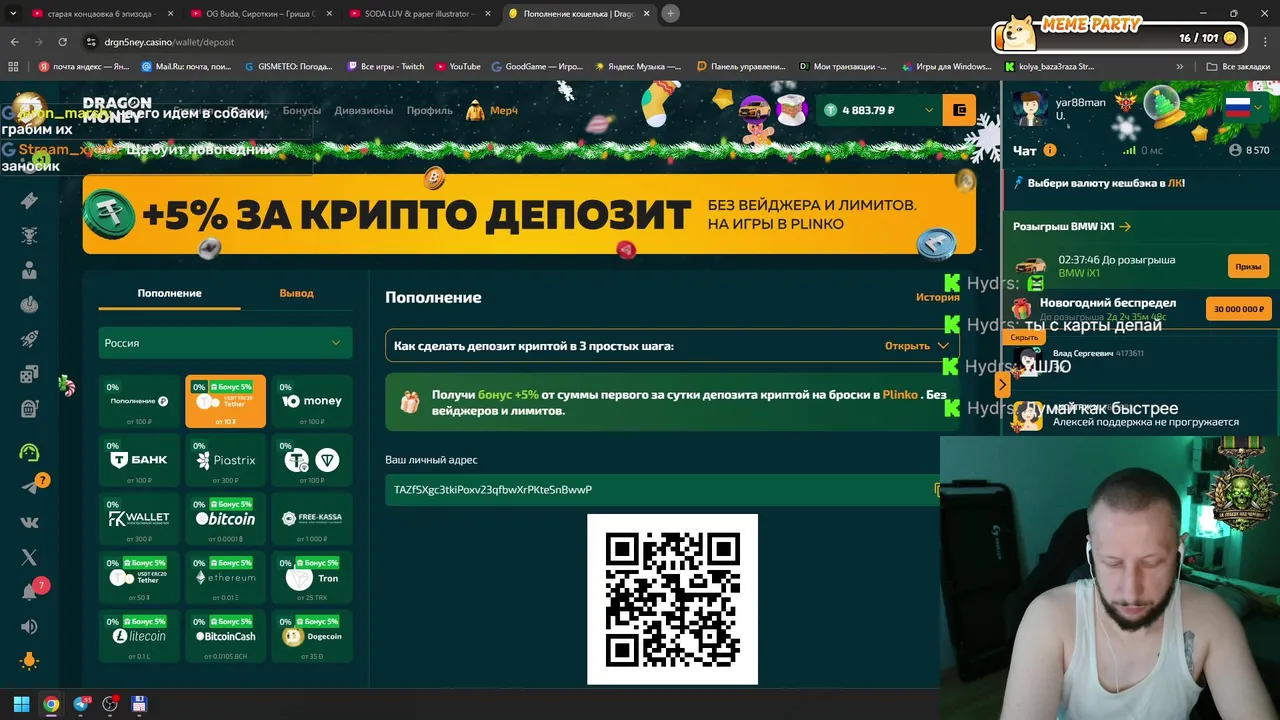Select the Ethereum payment method
Screen dimensions: 1280x720
pos(226,577)
